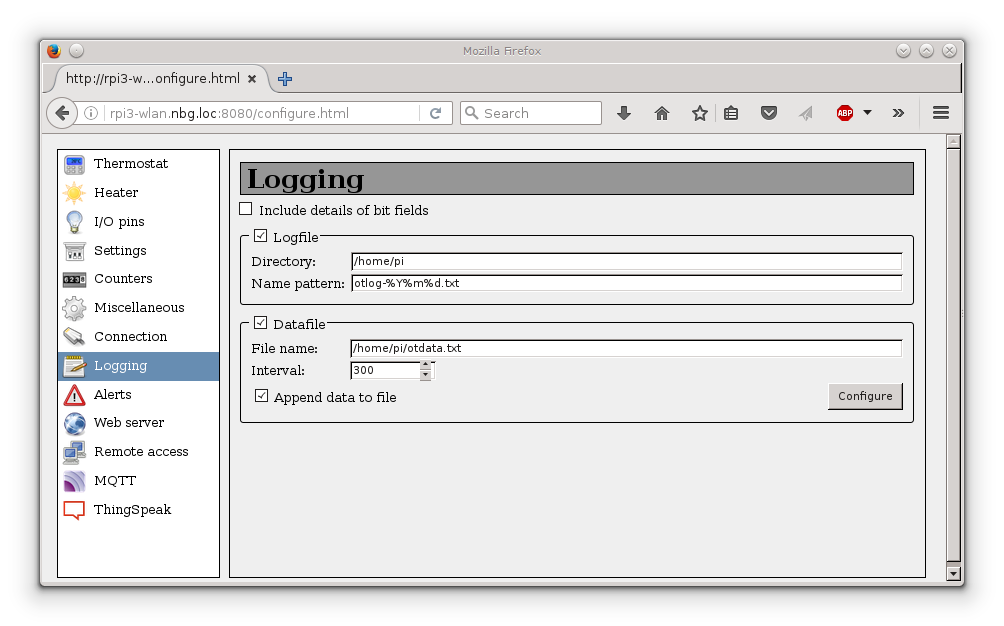Open the Settings section
Viewport: 1004px width, 626px height.
(x=120, y=251)
